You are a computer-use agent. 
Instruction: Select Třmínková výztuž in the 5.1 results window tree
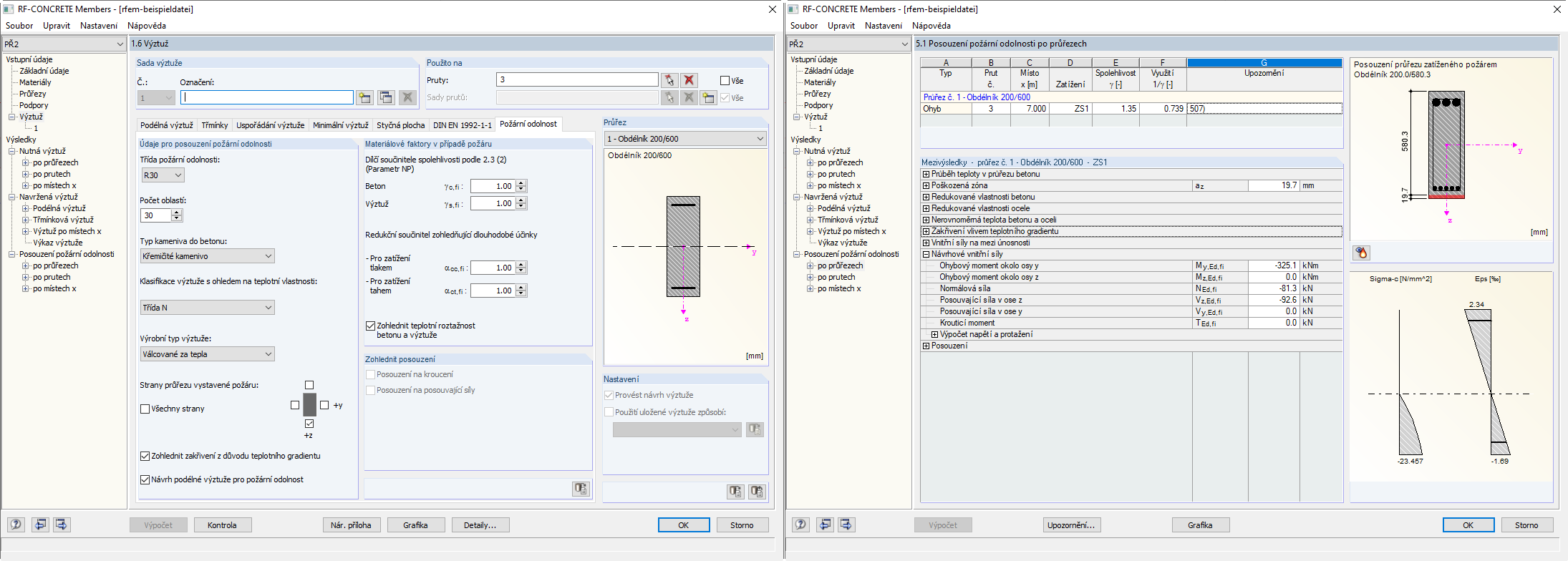(846, 220)
